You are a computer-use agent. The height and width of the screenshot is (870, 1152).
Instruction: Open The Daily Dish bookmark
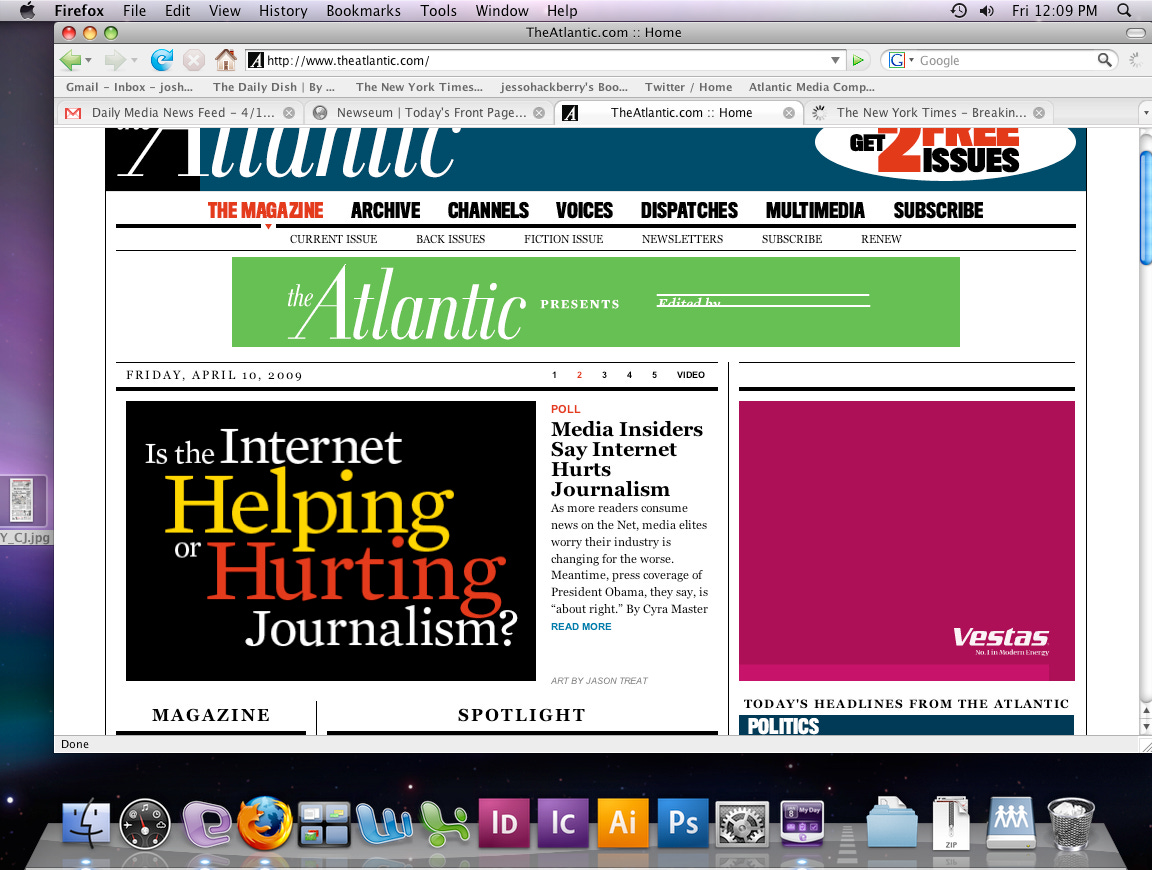pos(273,87)
